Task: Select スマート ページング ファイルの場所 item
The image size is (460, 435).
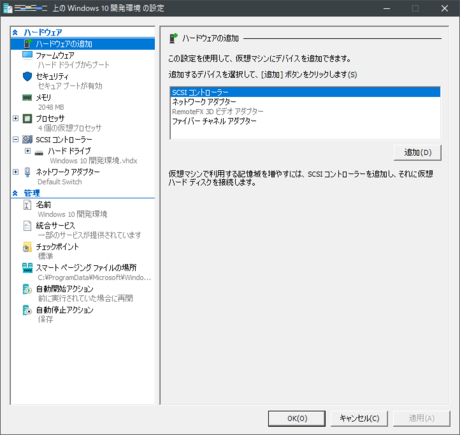Action: pos(86,268)
